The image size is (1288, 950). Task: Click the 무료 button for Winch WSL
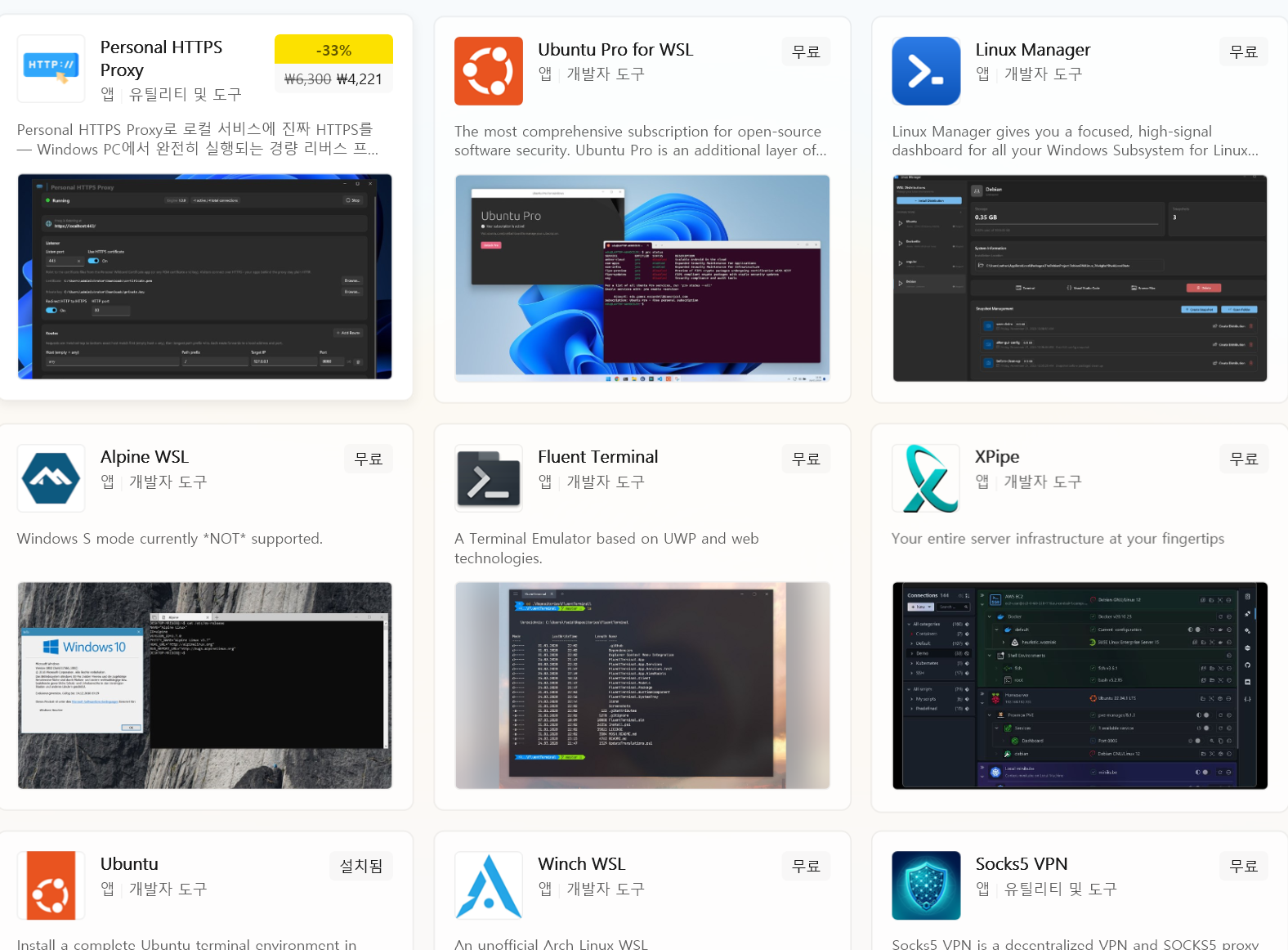[806, 866]
